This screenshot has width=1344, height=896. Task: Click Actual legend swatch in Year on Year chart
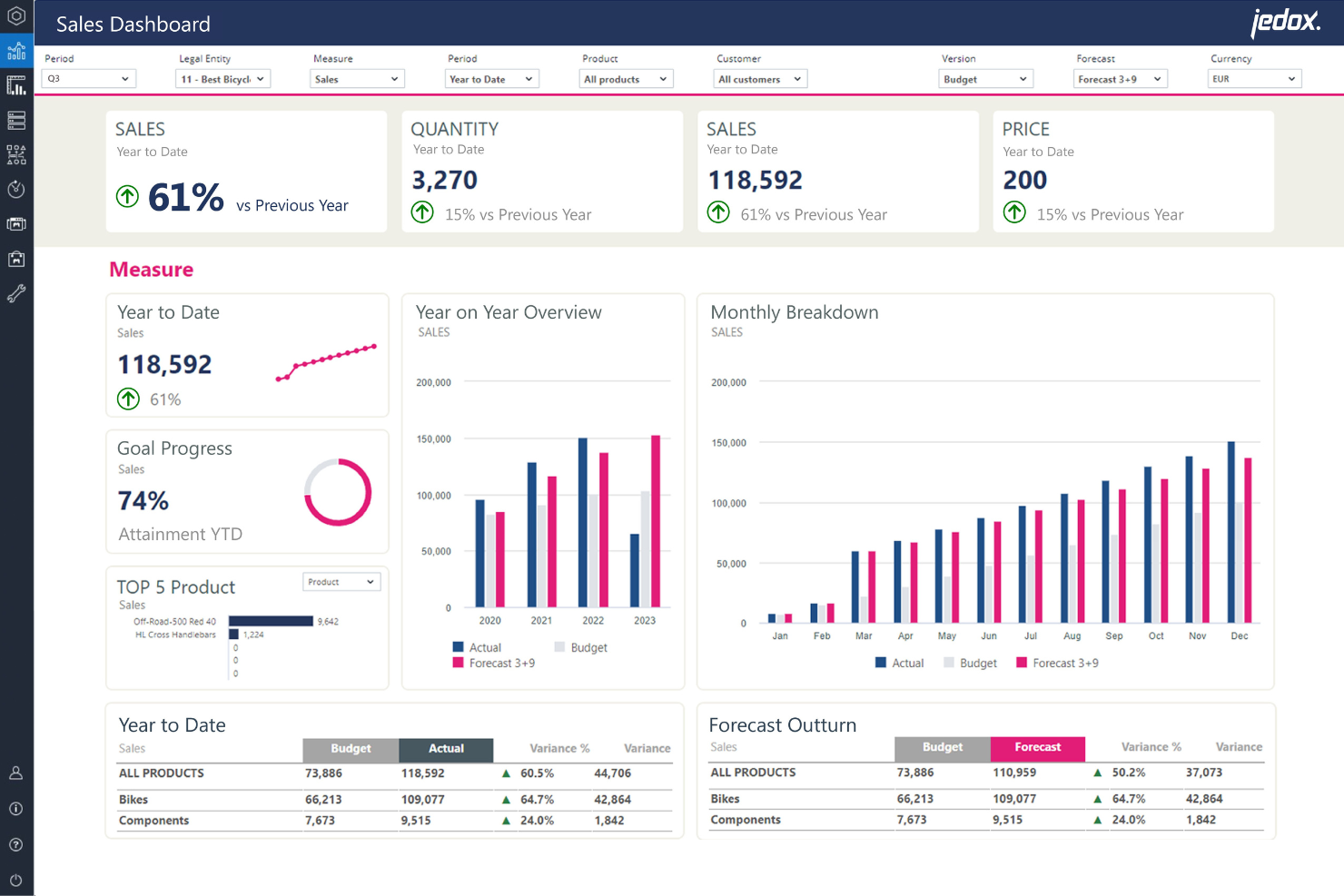[x=459, y=647]
